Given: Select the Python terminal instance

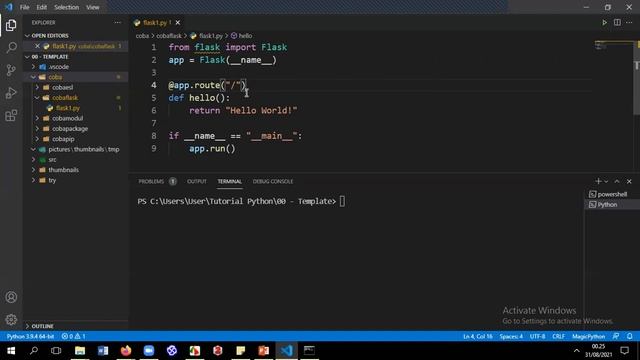Looking at the screenshot, I should pos(611,204).
